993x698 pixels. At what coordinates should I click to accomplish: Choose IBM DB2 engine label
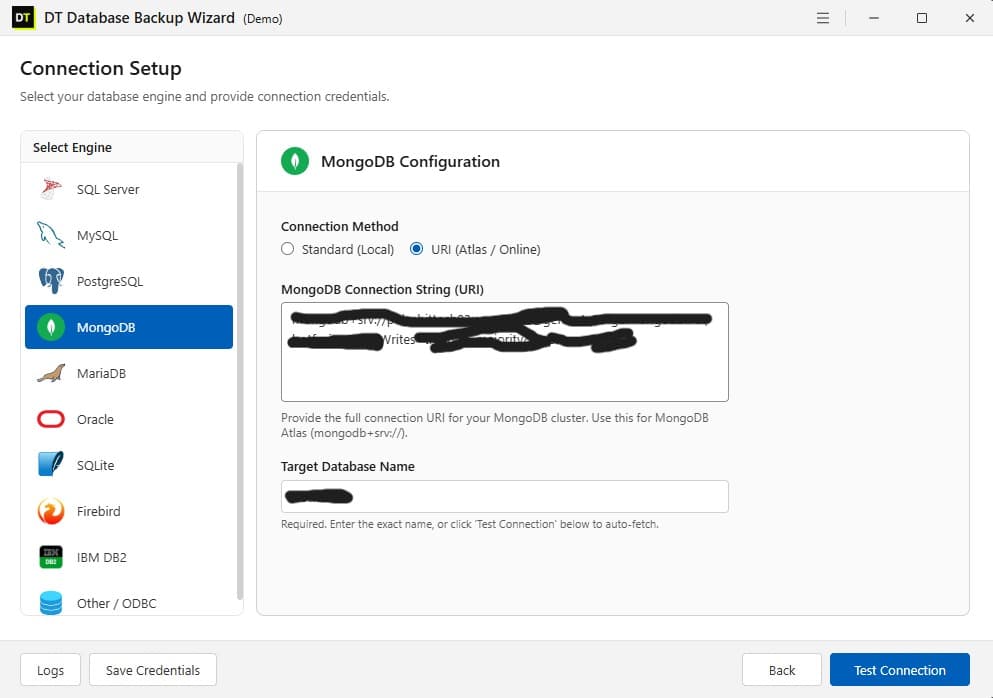101,557
